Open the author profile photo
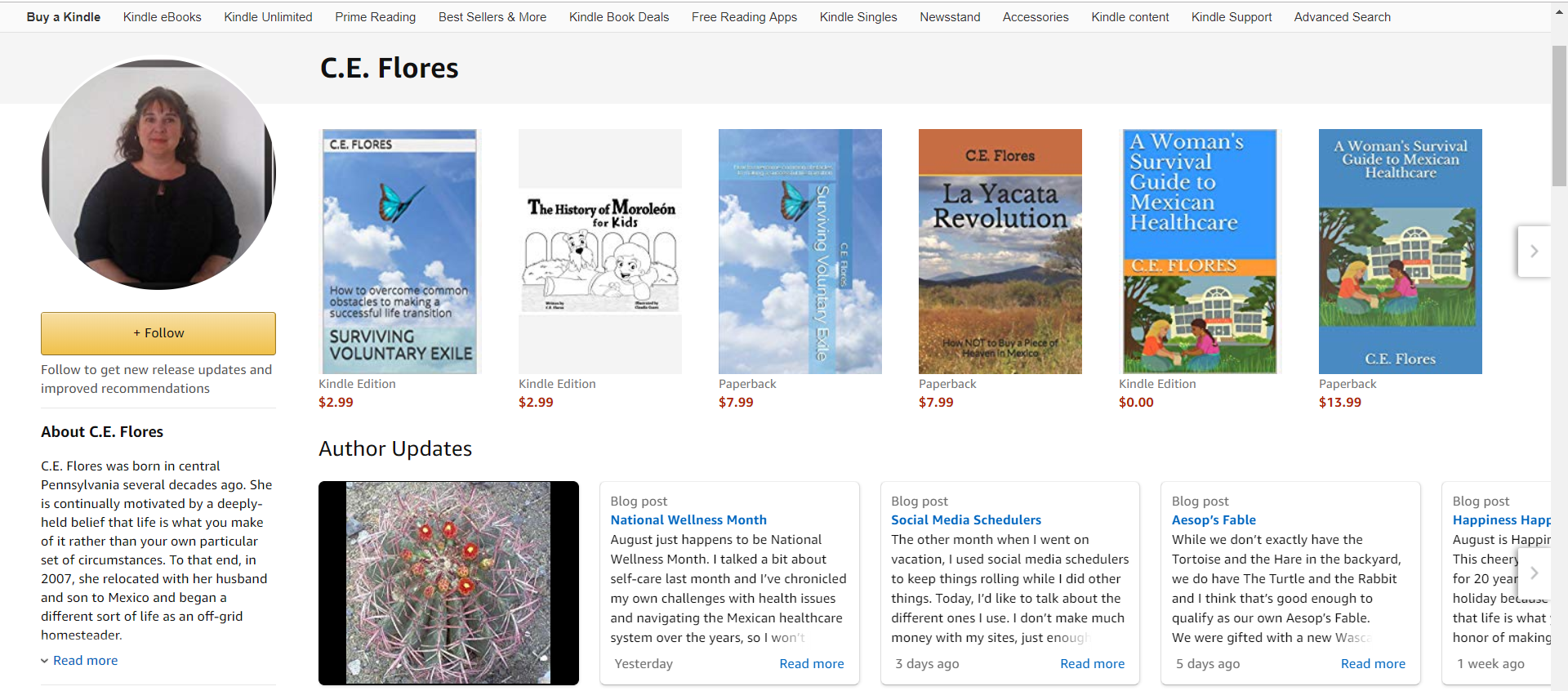The image size is (1568, 691). [158, 173]
